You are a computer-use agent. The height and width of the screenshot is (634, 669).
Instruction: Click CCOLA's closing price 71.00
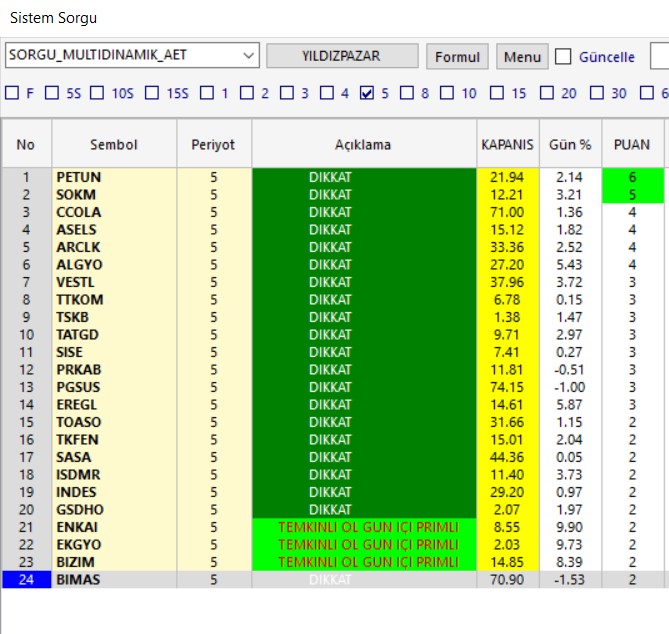508,212
